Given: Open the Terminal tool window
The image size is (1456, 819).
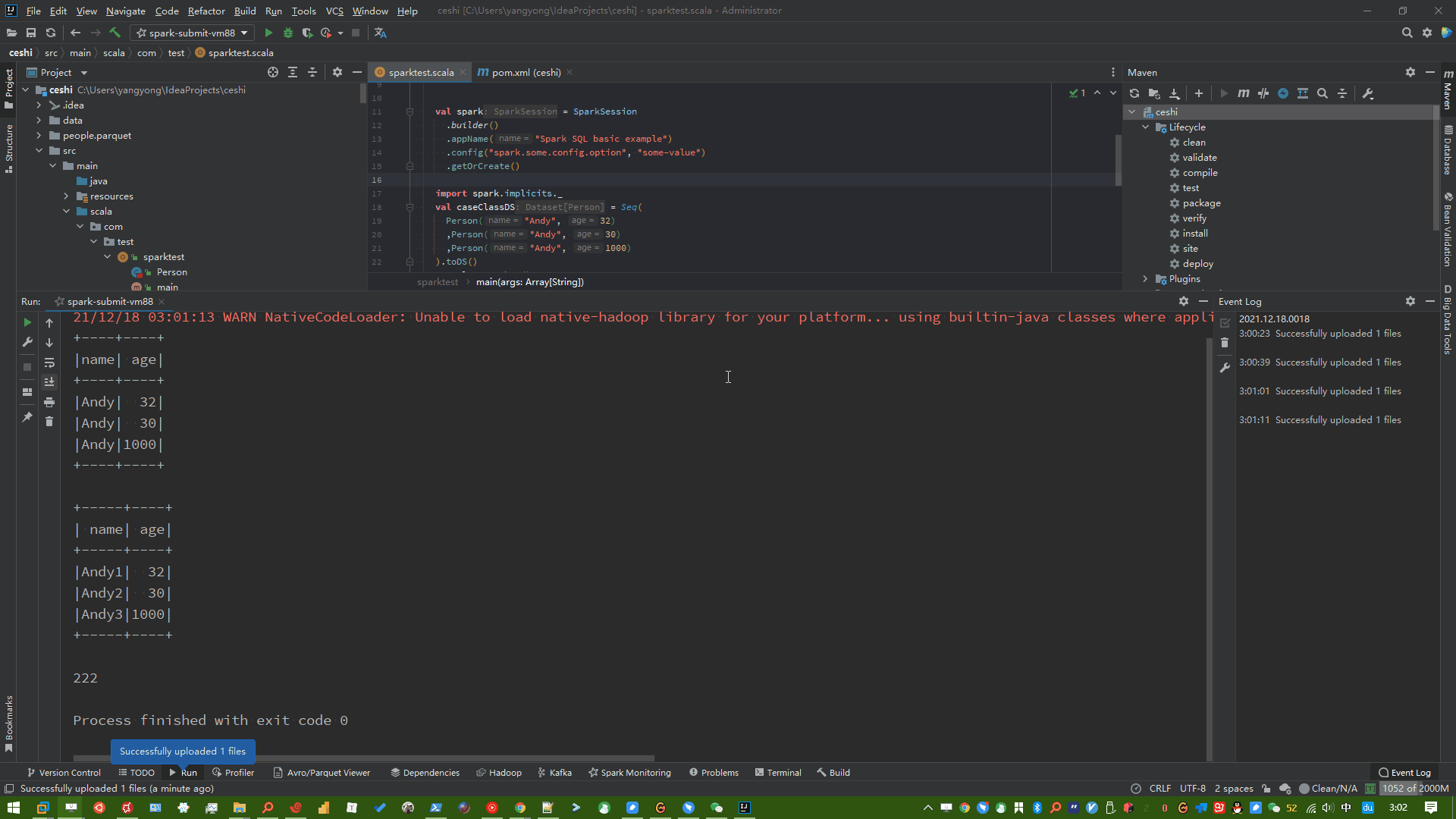Looking at the screenshot, I should point(778,773).
